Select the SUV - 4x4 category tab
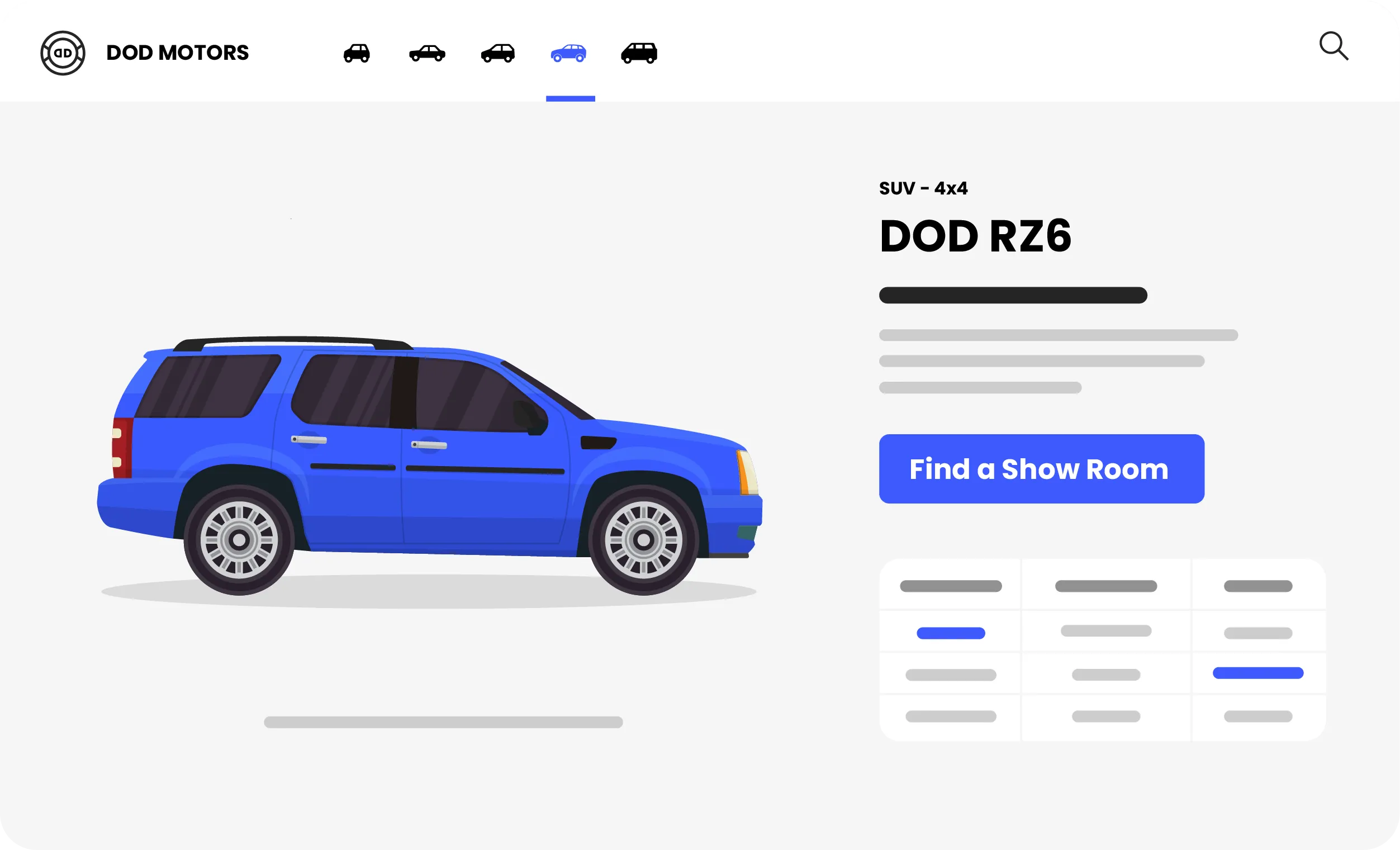1400x850 pixels. point(569,52)
